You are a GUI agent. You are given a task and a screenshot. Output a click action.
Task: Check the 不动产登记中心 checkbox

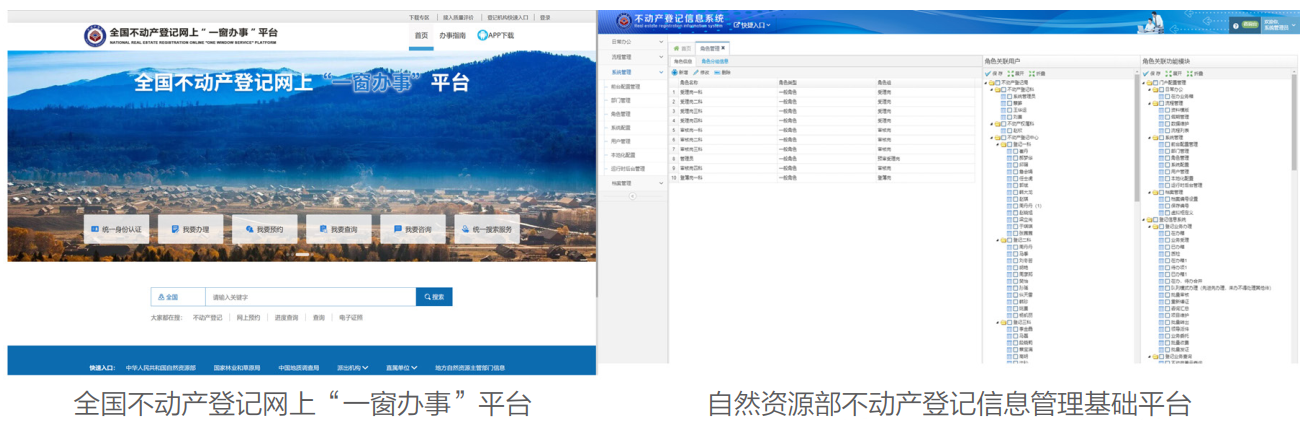point(1003,137)
